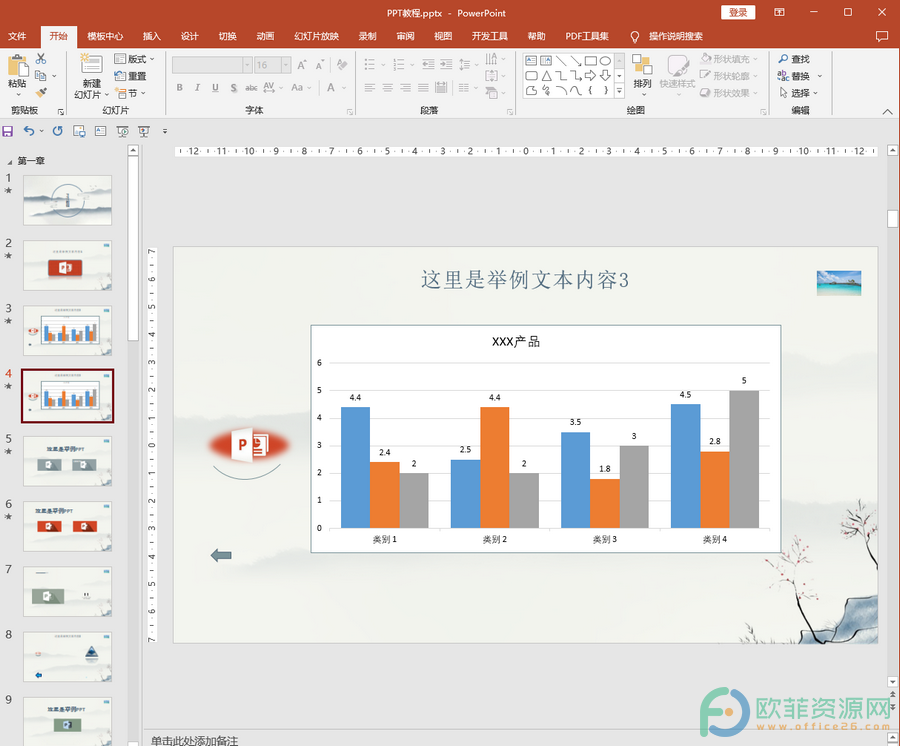The image size is (900, 746).
Task: Click the Copy icon
Action: click(x=40, y=75)
